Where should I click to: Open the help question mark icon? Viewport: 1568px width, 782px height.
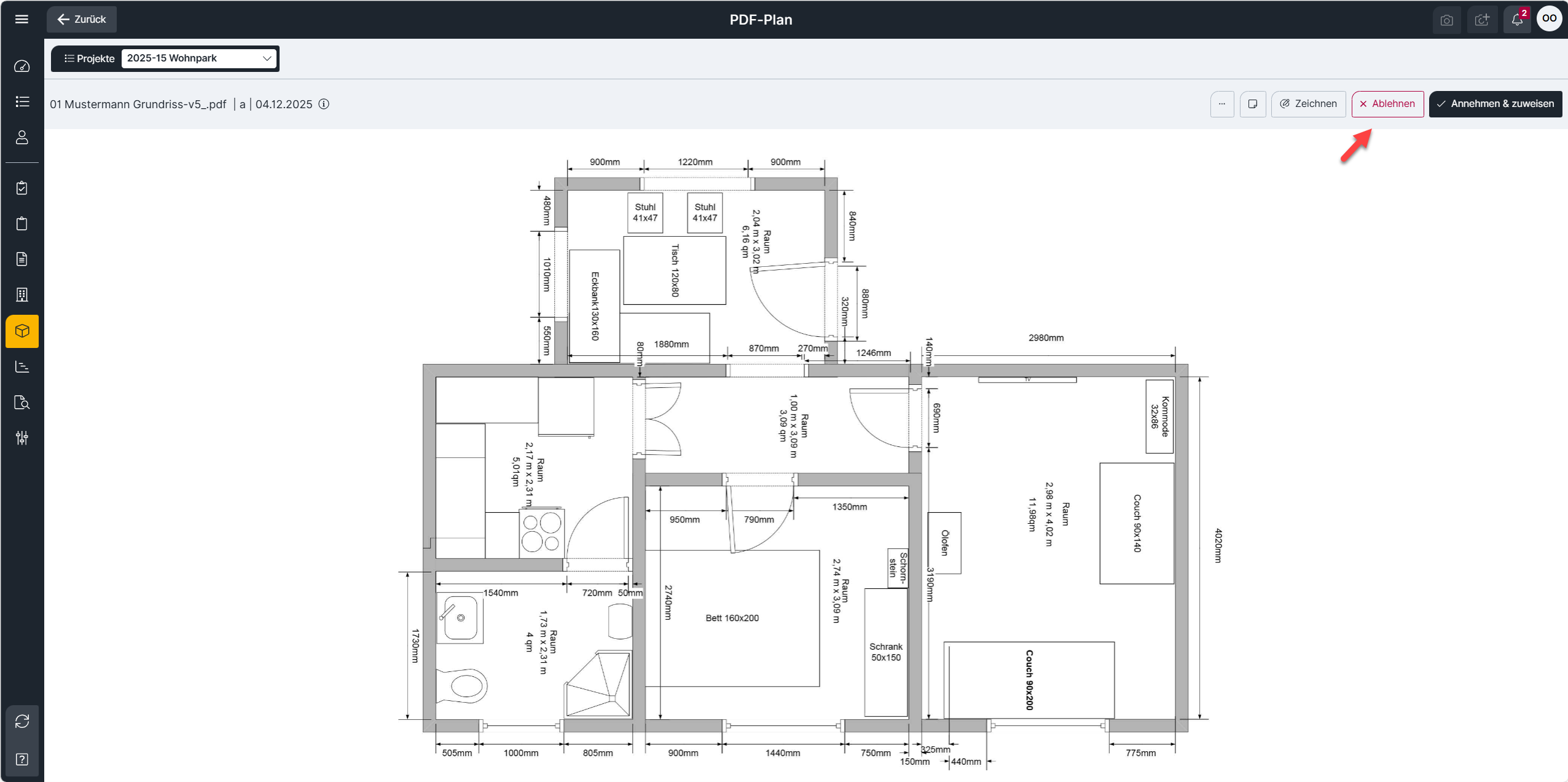click(22, 759)
